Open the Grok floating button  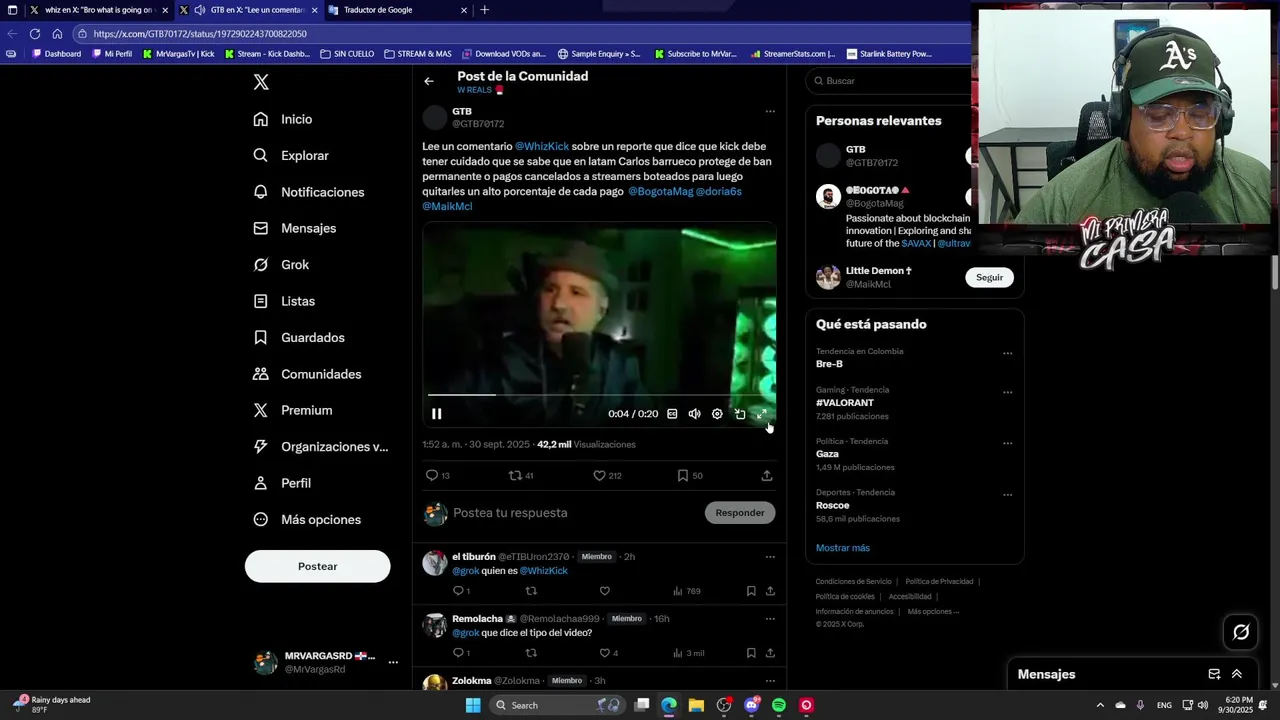[x=1241, y=632]
